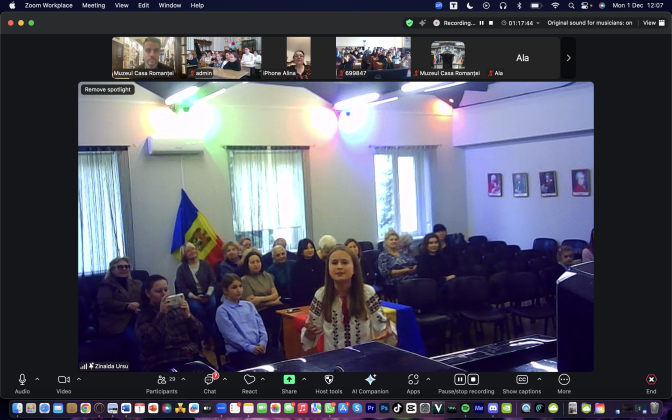Open Host tools shield icon
This screenshot has height=420, width=672.
(x=328, y=380)
